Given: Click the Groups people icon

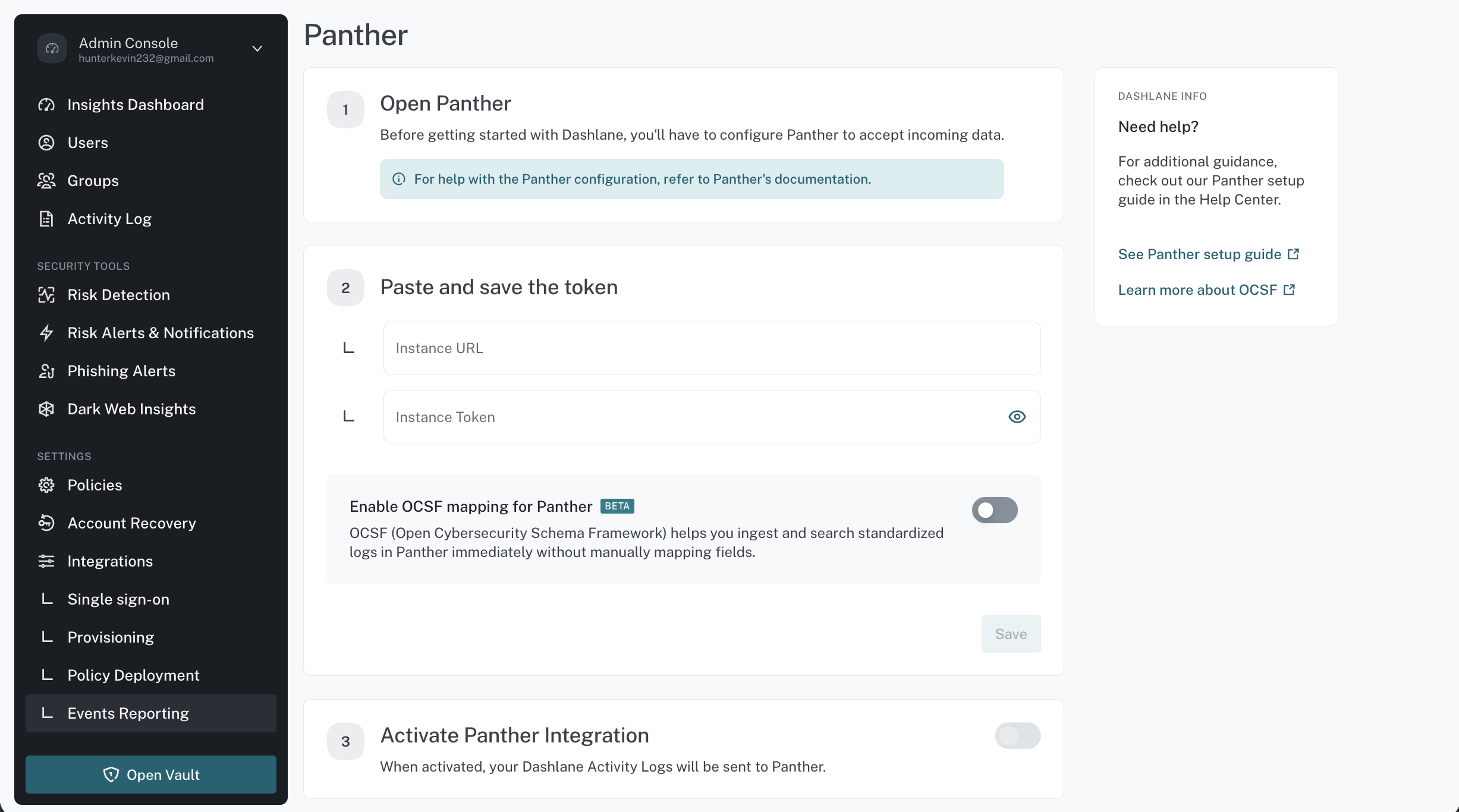Looking at the screenshot, I should pyautogui.click(x=46, y=181).
